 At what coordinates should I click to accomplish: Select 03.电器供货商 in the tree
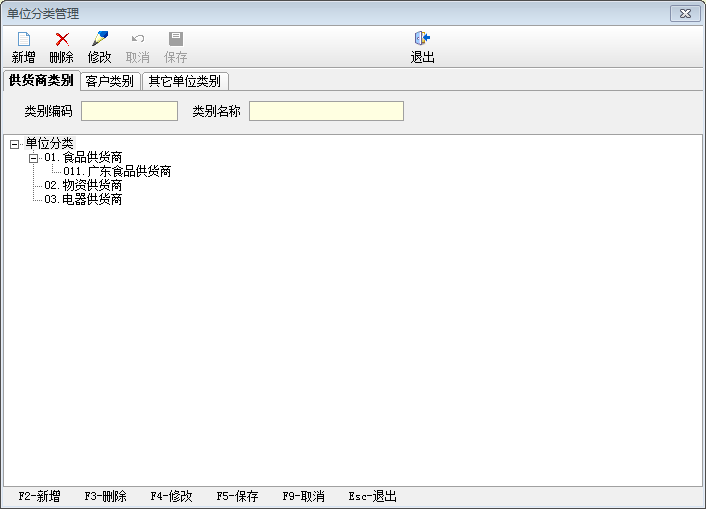(83, 199)
